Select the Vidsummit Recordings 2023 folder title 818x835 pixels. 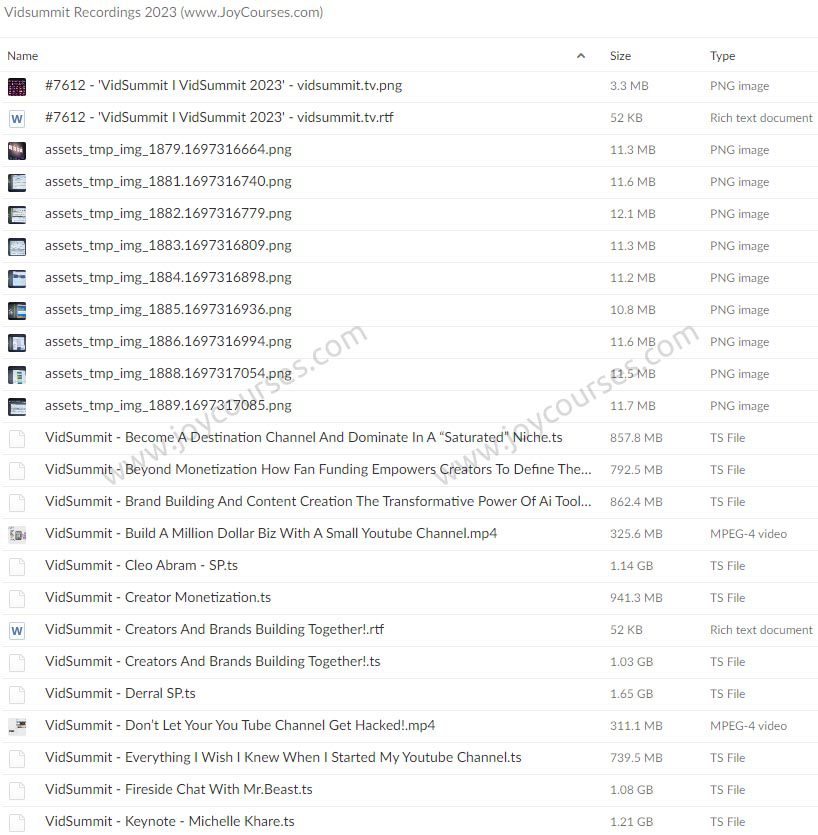point(163,12)
